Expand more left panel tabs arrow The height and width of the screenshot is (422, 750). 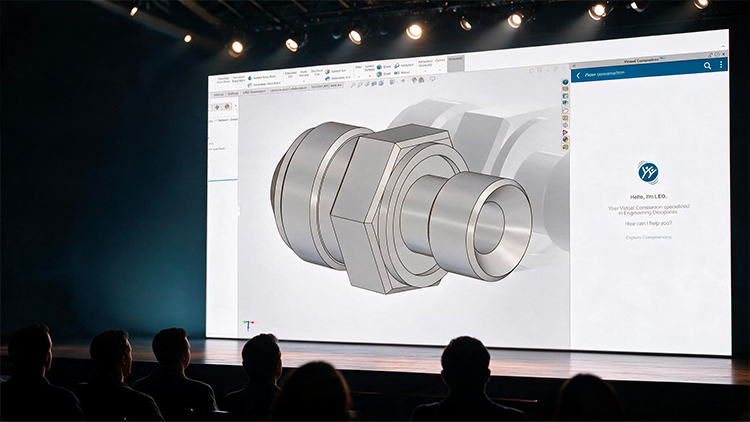click(x=236, y=106)
